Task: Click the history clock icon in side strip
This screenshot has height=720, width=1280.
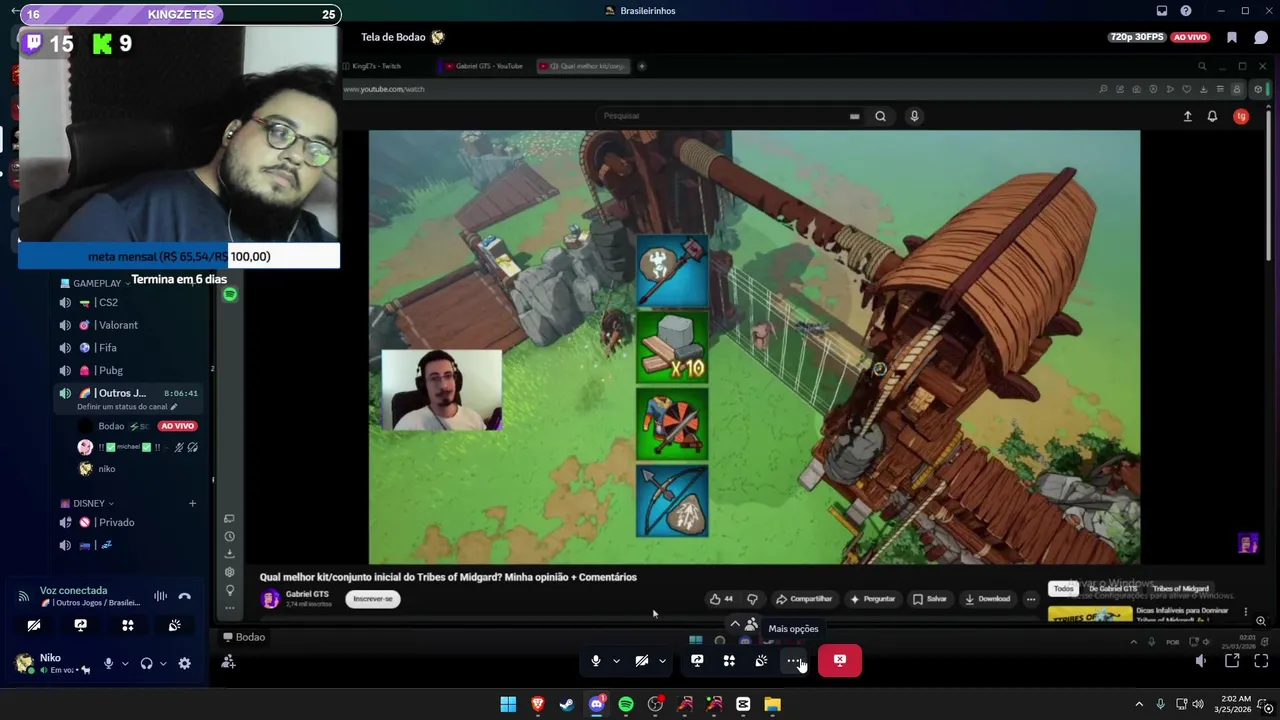Action: tap(229, 536)
